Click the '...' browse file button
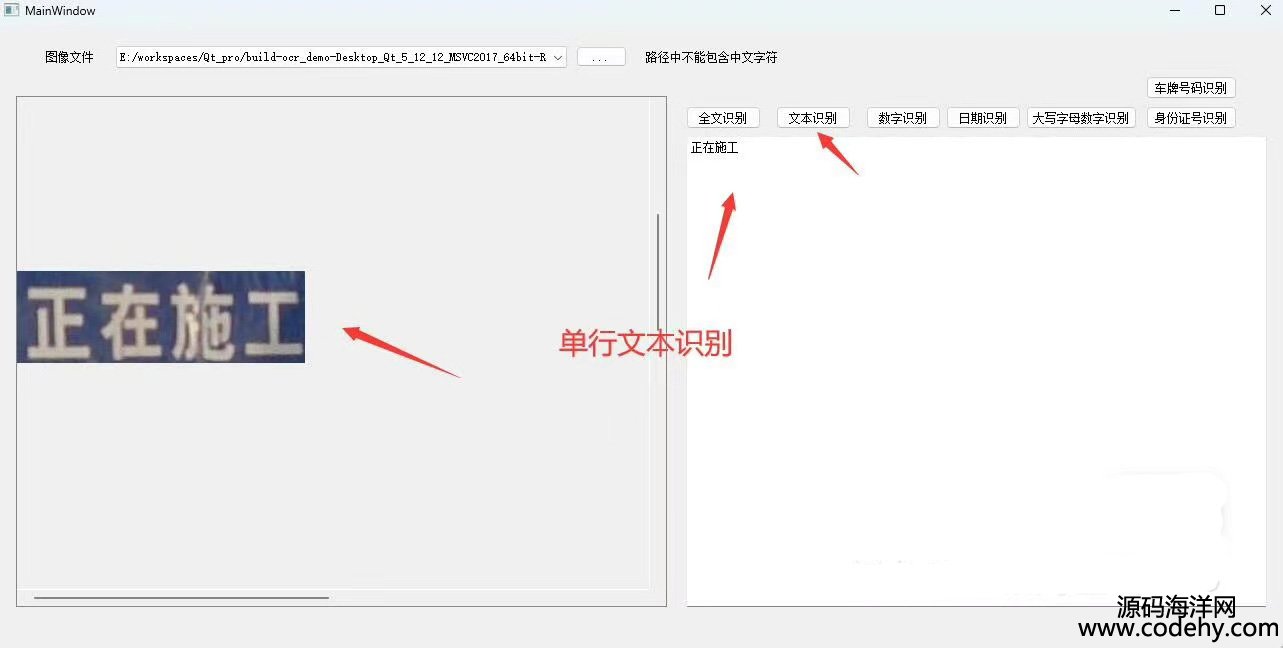 pyautogui.click(x=601, y=57)
